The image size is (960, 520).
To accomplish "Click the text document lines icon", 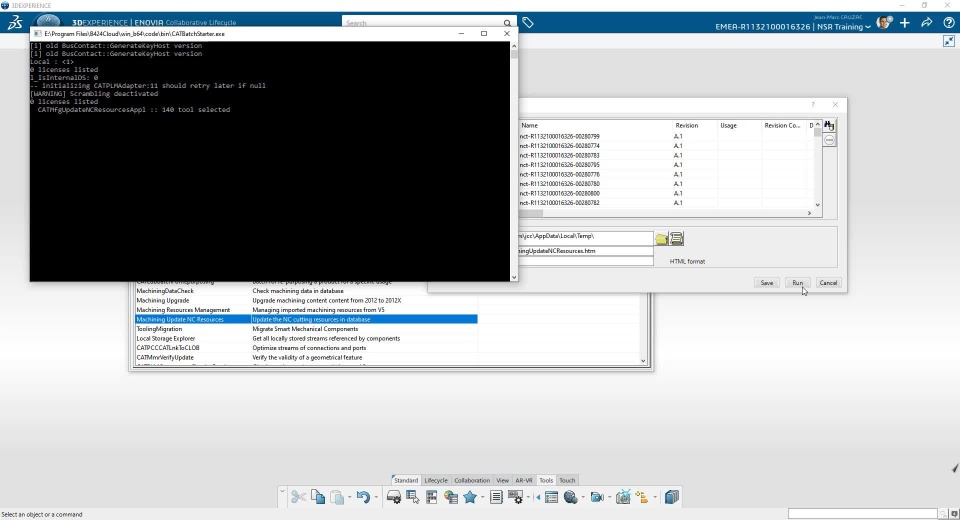I will click(x=496, y=497).
